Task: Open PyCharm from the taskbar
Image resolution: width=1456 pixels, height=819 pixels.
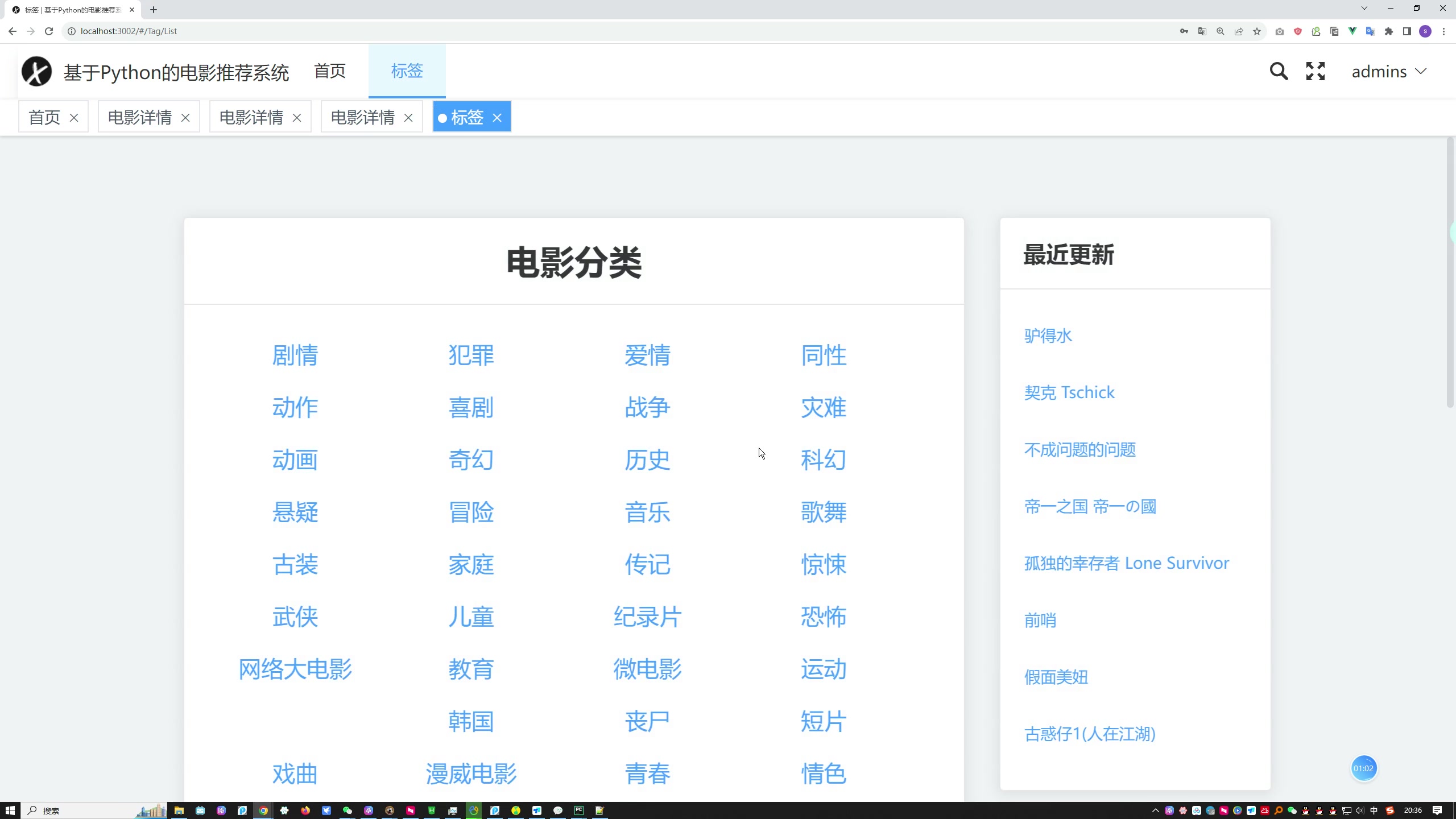Action: (579, 810)
